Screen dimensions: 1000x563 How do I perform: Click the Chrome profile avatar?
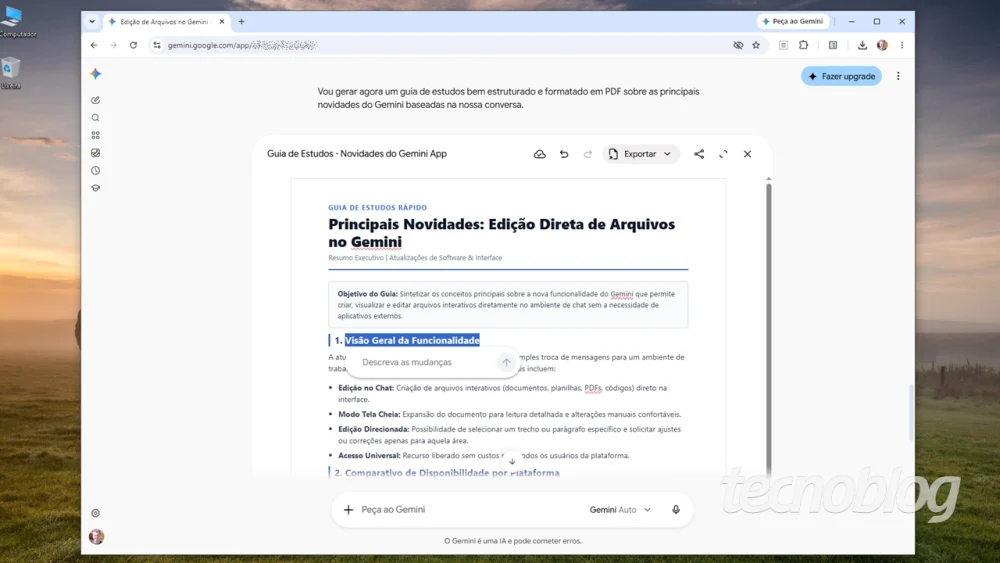(x=883, y=45)
